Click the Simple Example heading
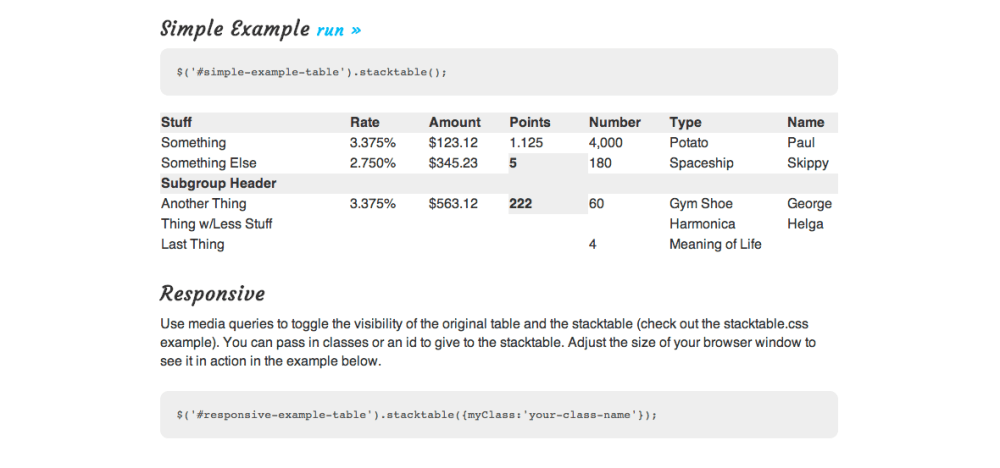1000x468 pixels. (235, 29)
